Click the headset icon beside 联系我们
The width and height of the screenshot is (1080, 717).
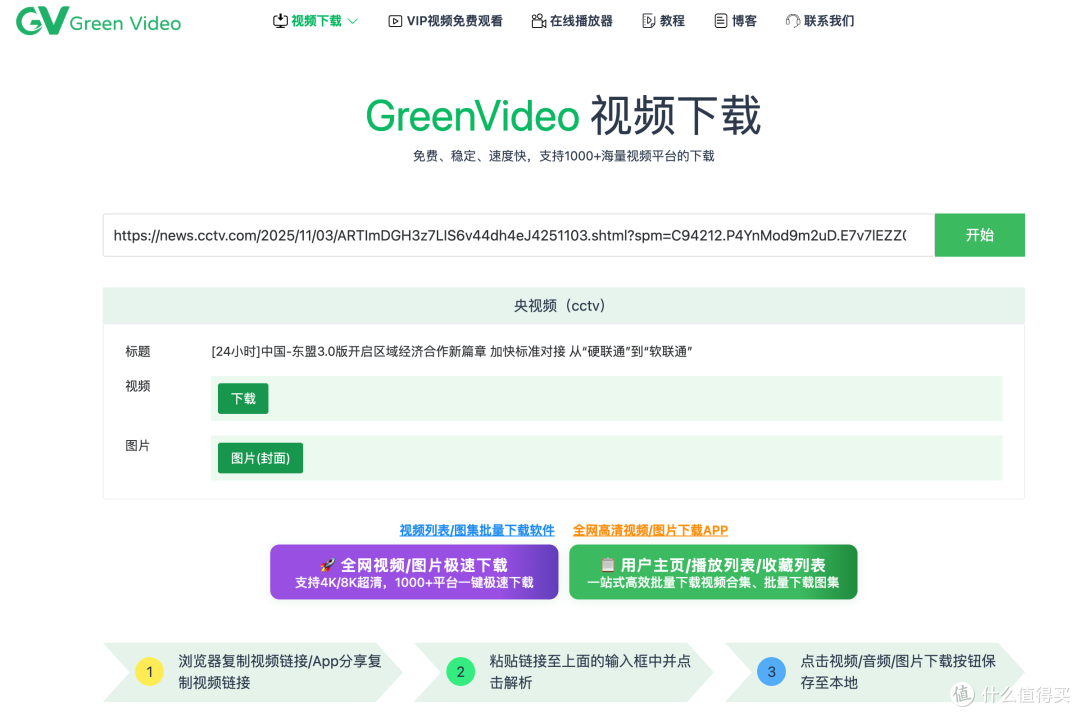tap(793, 21)
